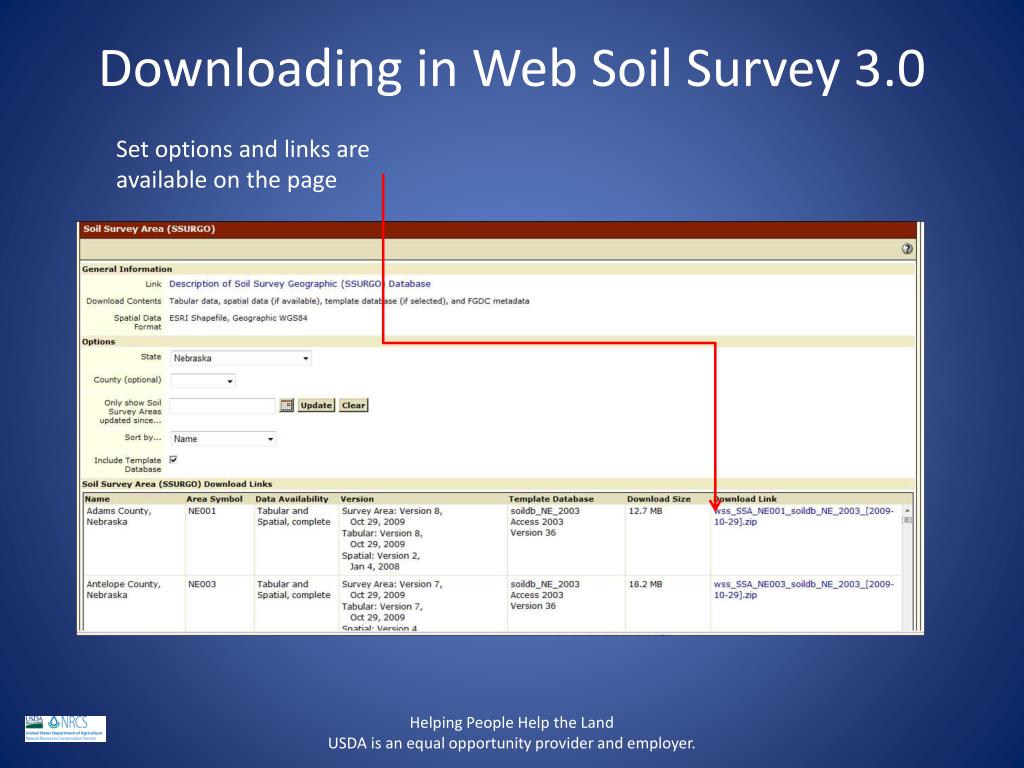
Task: Download the wss_SSA_NE001 zip file link
Action: 804,516
